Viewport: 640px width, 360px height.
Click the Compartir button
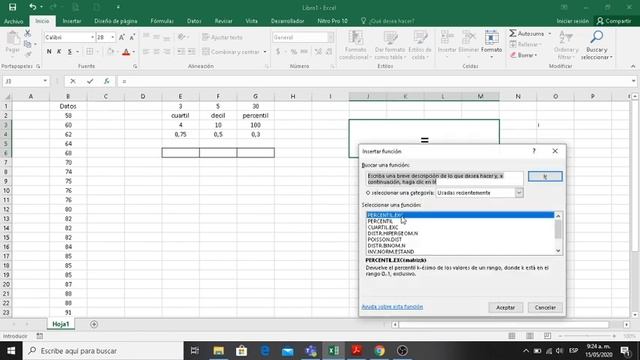coord(614,21)
